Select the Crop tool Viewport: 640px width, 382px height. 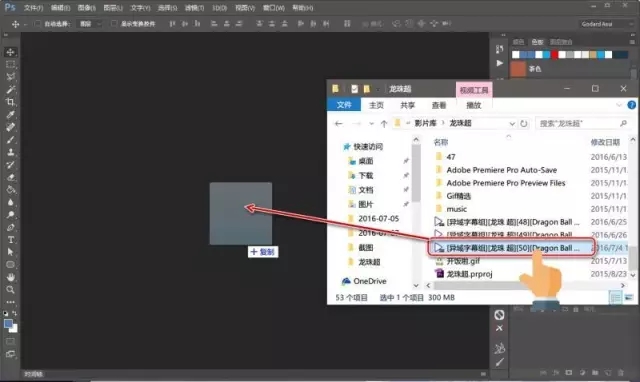pos(11,102)
